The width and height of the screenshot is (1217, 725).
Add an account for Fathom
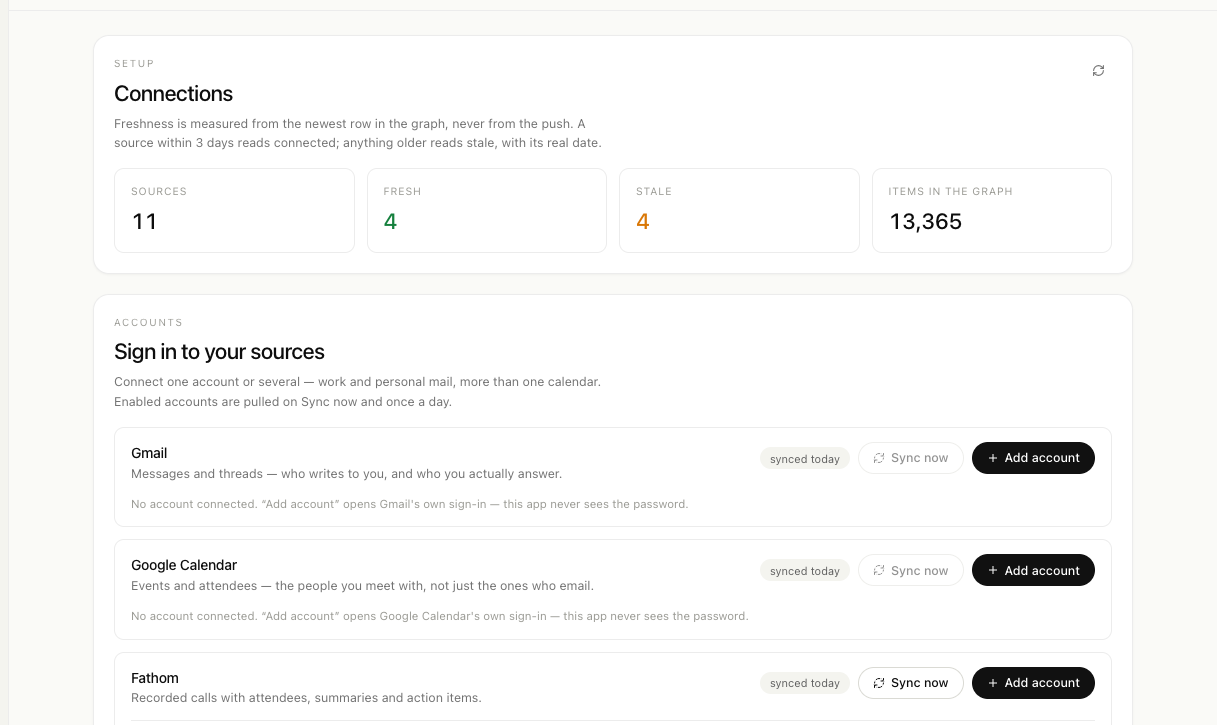[1033, 683]
